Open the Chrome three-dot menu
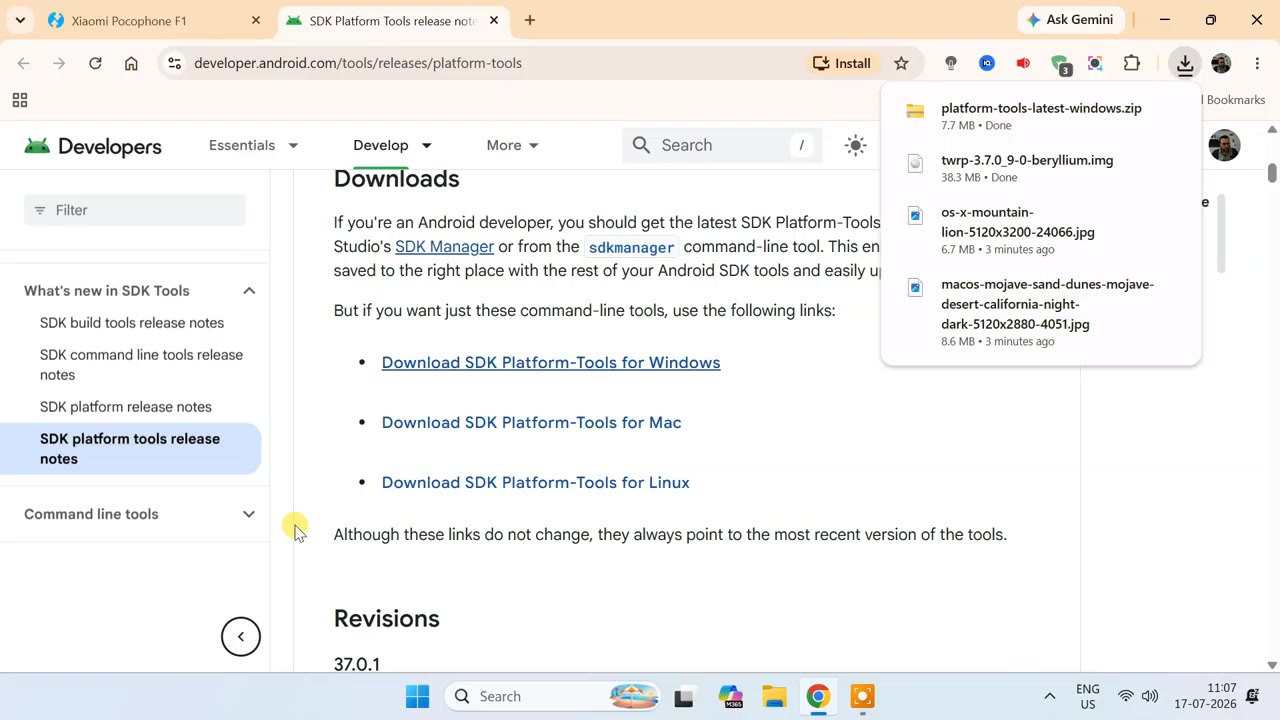1280x720 pixels. click(1257, 63)
